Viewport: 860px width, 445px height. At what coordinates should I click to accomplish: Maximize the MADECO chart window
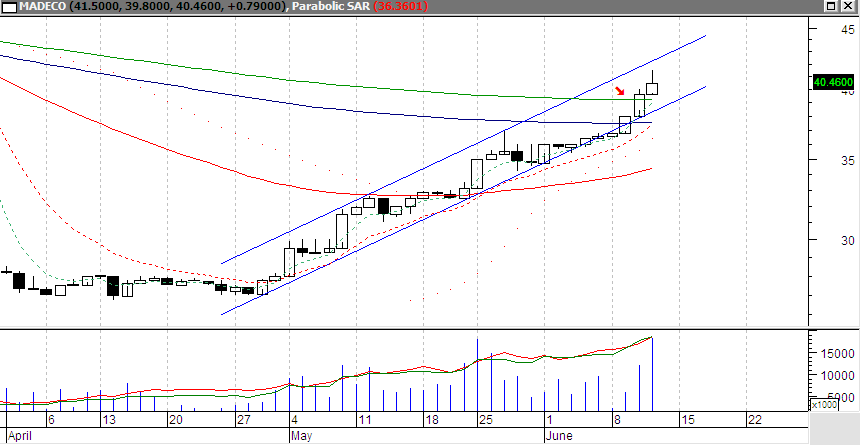tap(831, 6)
